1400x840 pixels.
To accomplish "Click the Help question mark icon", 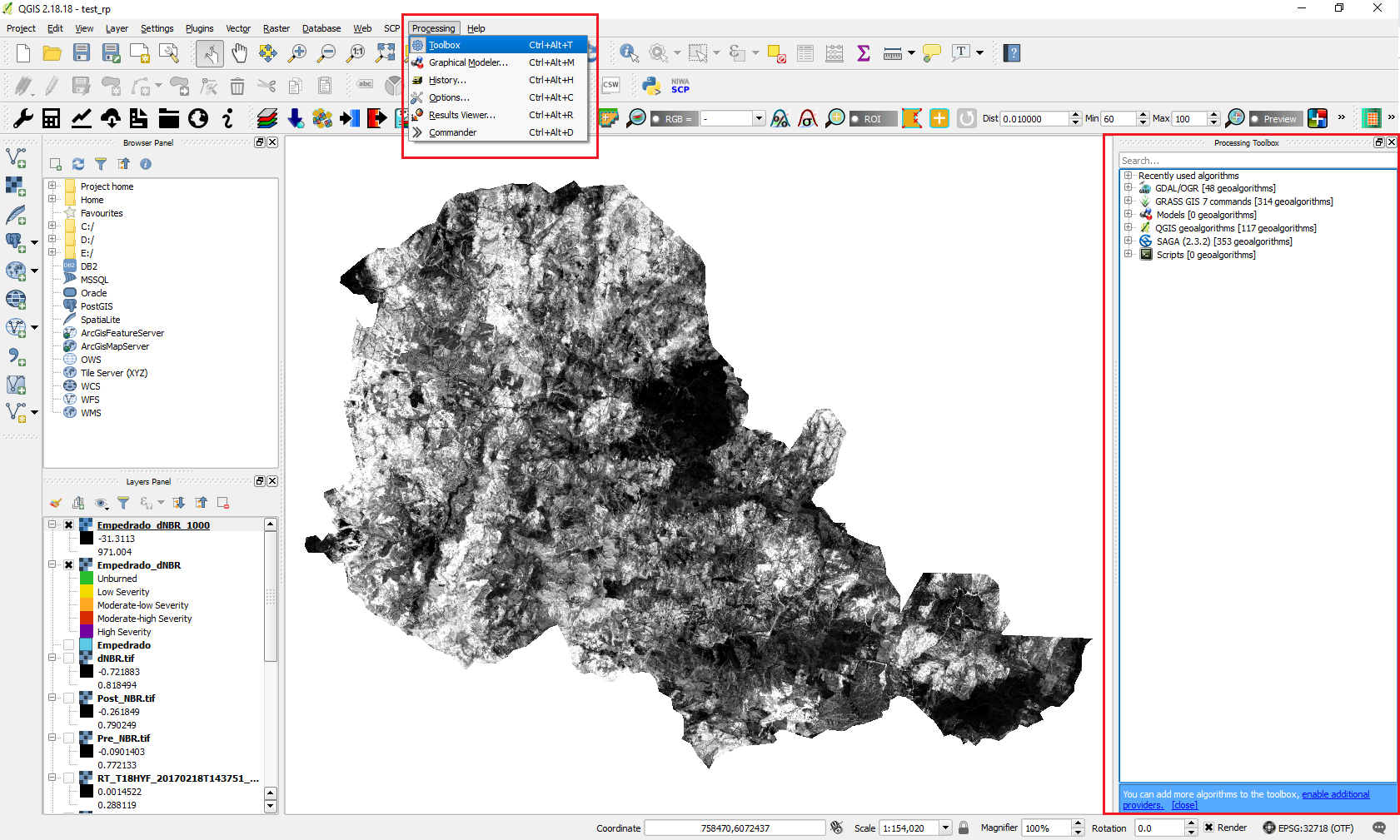I will pos(1012,53).
